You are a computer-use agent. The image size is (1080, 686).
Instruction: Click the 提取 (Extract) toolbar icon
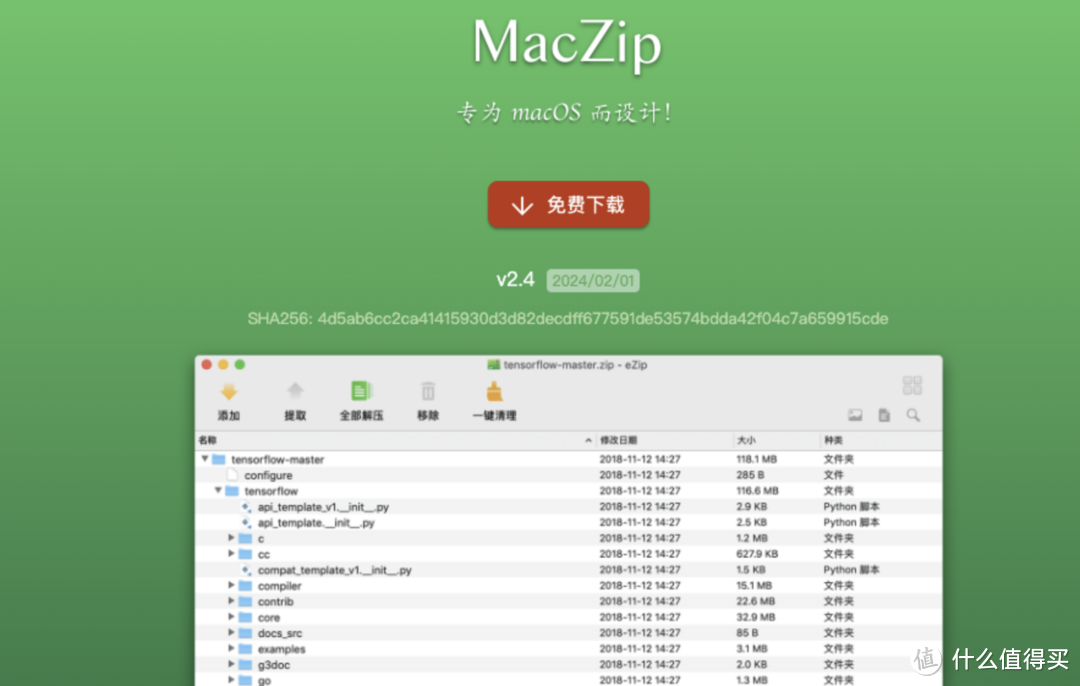pos(295,392)
